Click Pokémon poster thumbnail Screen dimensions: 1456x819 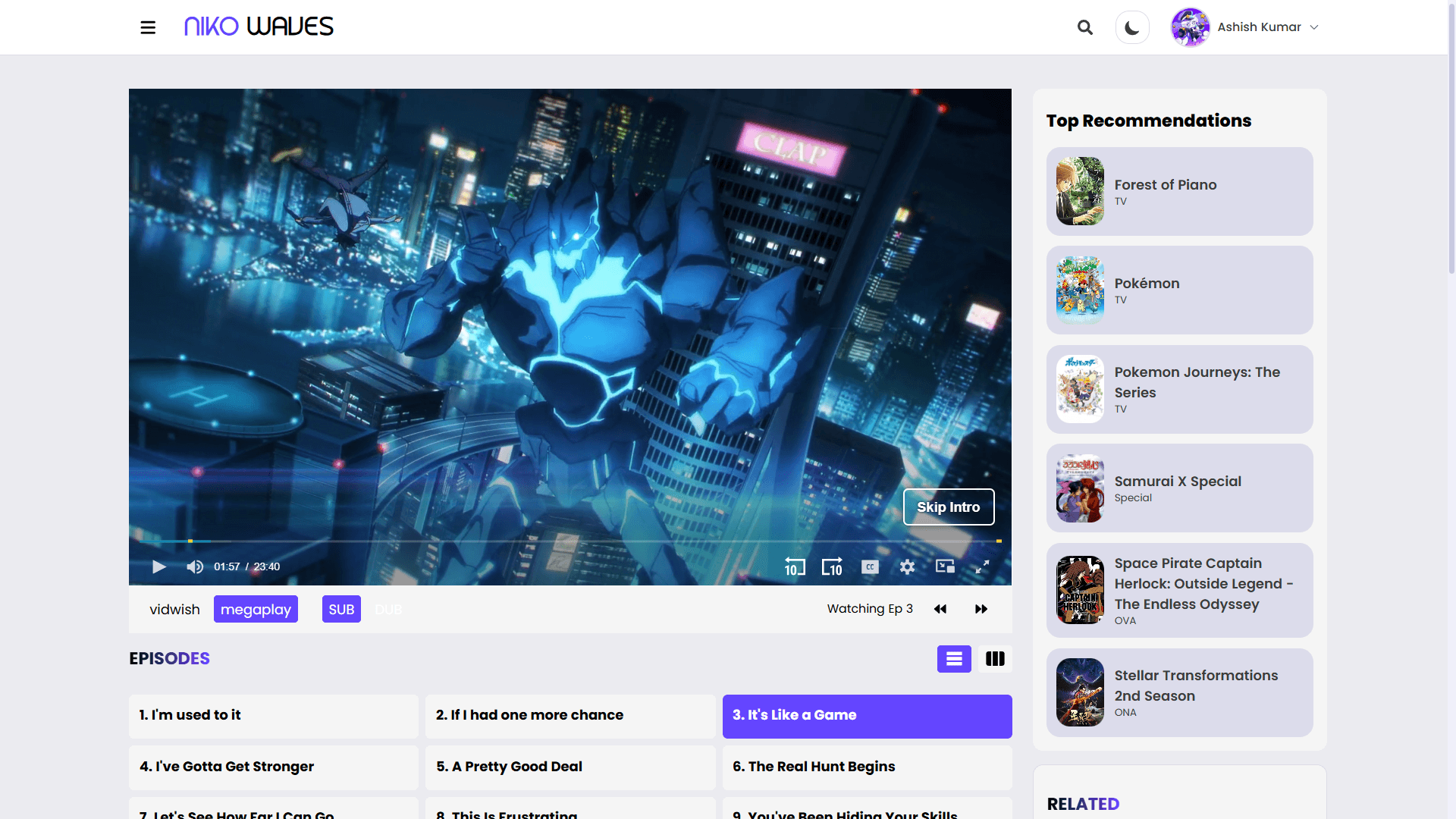point(1080,290)
